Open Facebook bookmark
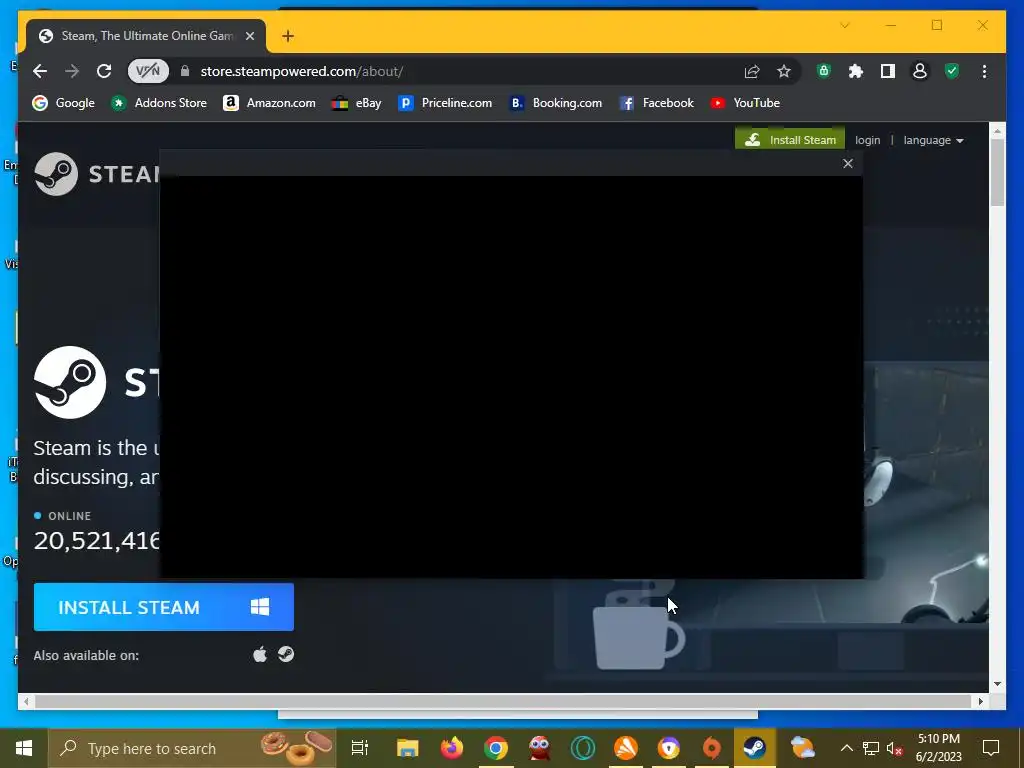This screenshot has height=768, width=1024. tap(656, 103)
